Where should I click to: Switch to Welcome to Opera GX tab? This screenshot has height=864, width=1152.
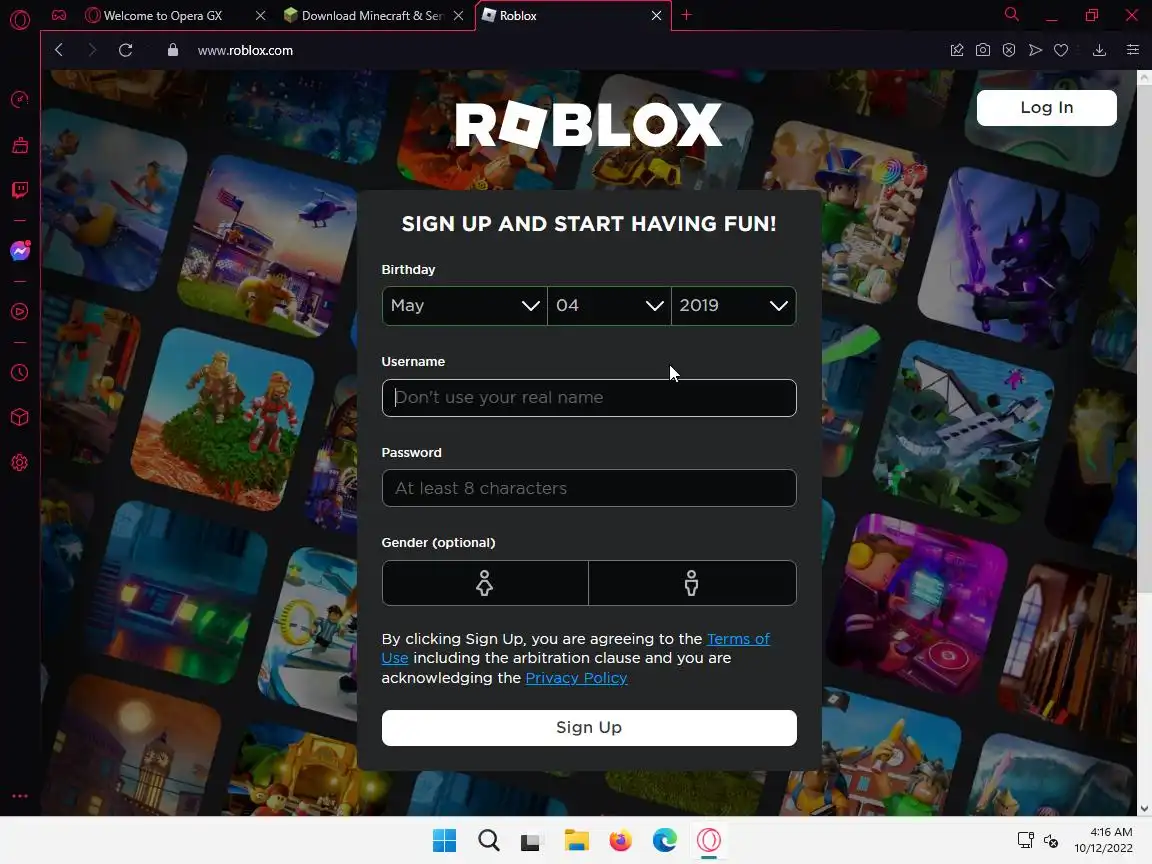[163, 15]
